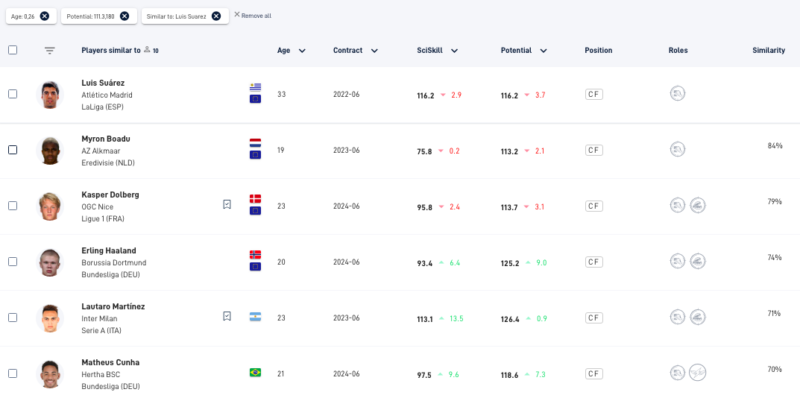The height and width of the screenshot is (401, 800).
Task: Remove the Potential 111.3,180 filter chip
Action: (124, 16)
